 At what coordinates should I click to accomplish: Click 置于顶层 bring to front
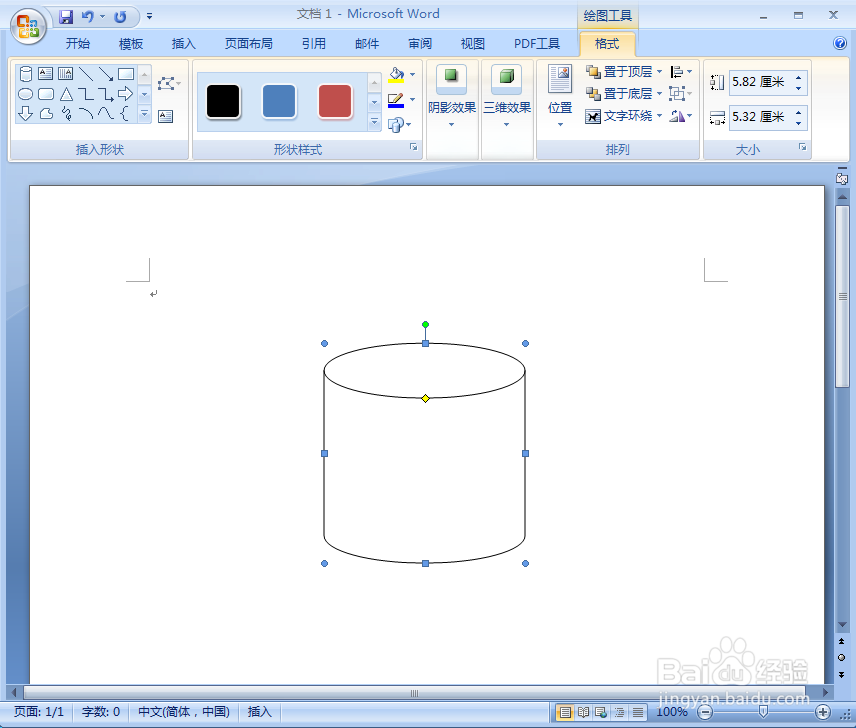[619, 71]
